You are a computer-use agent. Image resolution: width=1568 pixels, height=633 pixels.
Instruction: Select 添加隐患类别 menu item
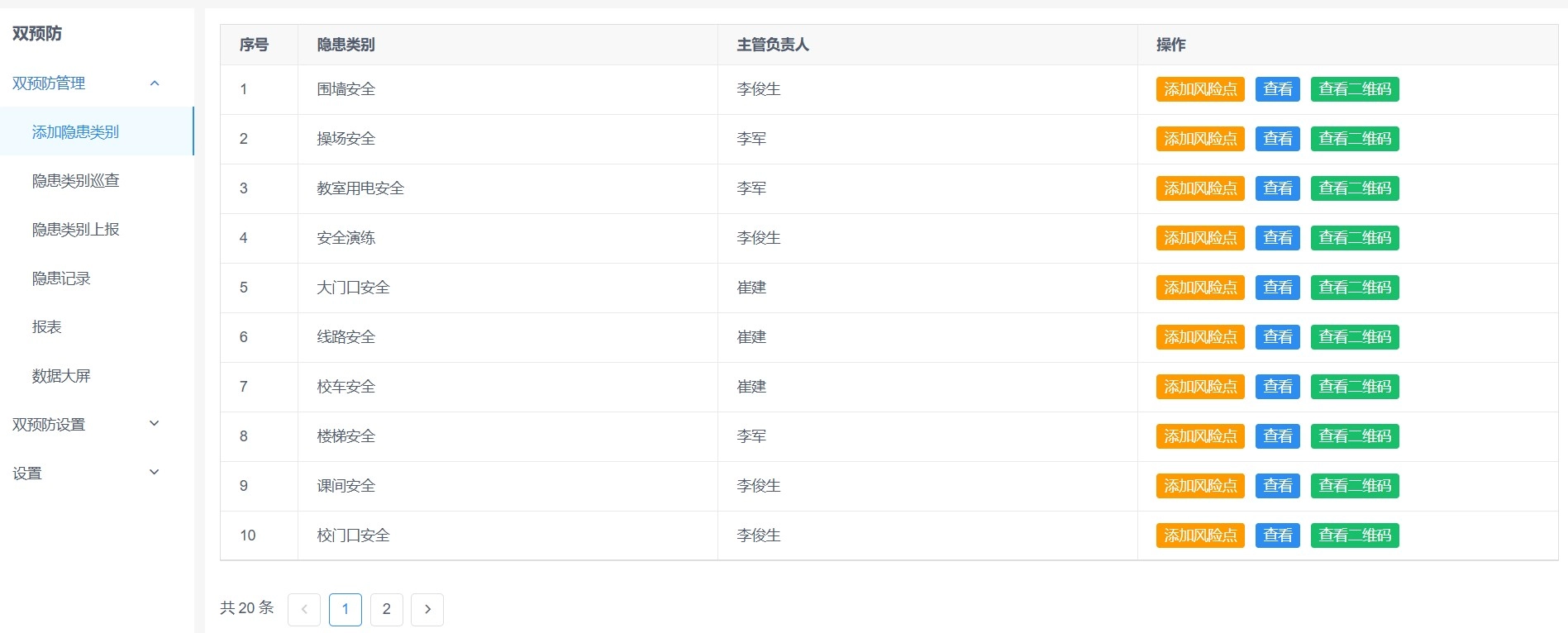pyautogui.click(x=76, y=132)
